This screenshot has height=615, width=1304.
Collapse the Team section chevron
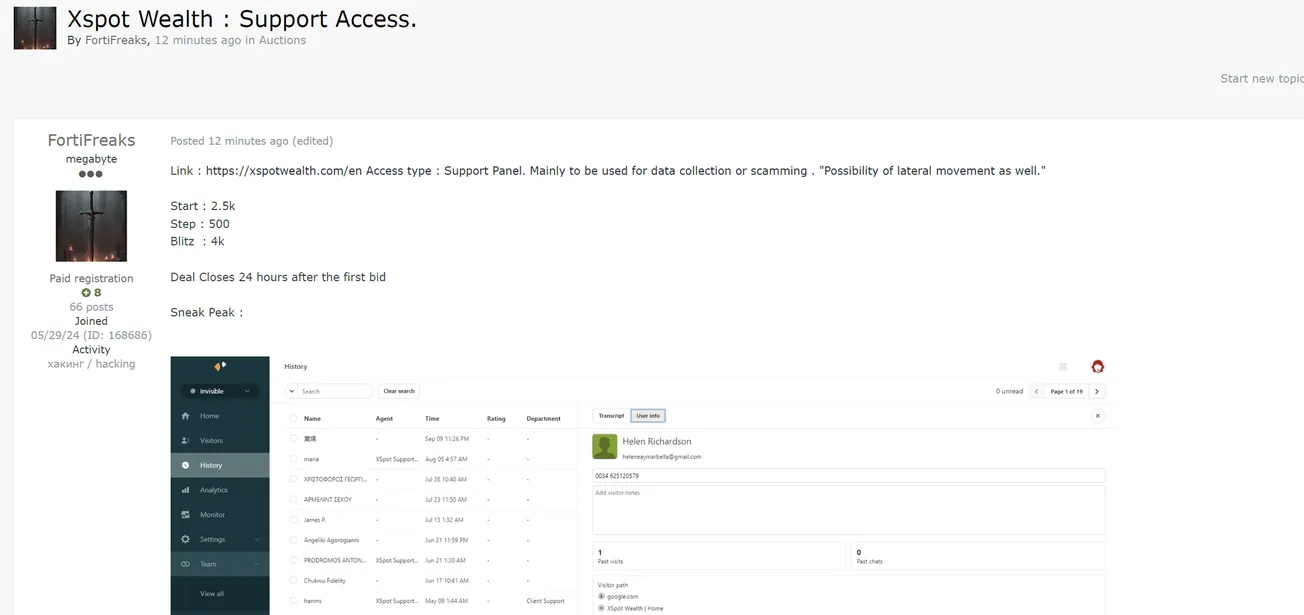(x=257, y=564)
